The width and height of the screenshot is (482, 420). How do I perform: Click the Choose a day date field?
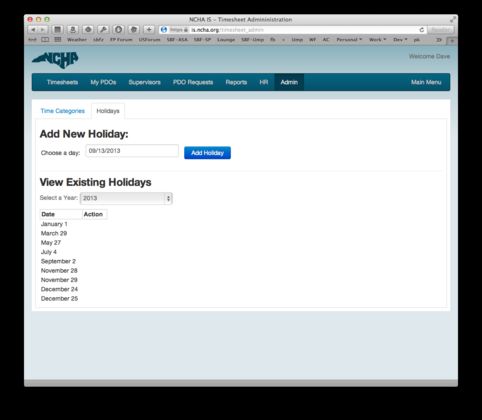click(132, 151)
